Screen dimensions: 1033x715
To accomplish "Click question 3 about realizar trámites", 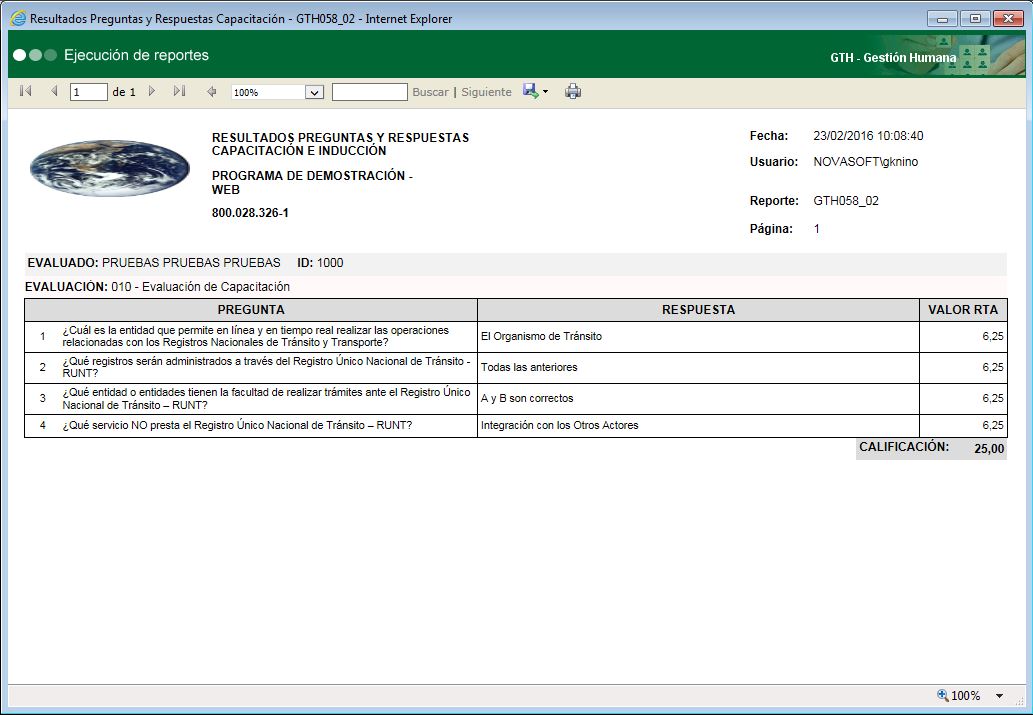I will tap(266, 398).
